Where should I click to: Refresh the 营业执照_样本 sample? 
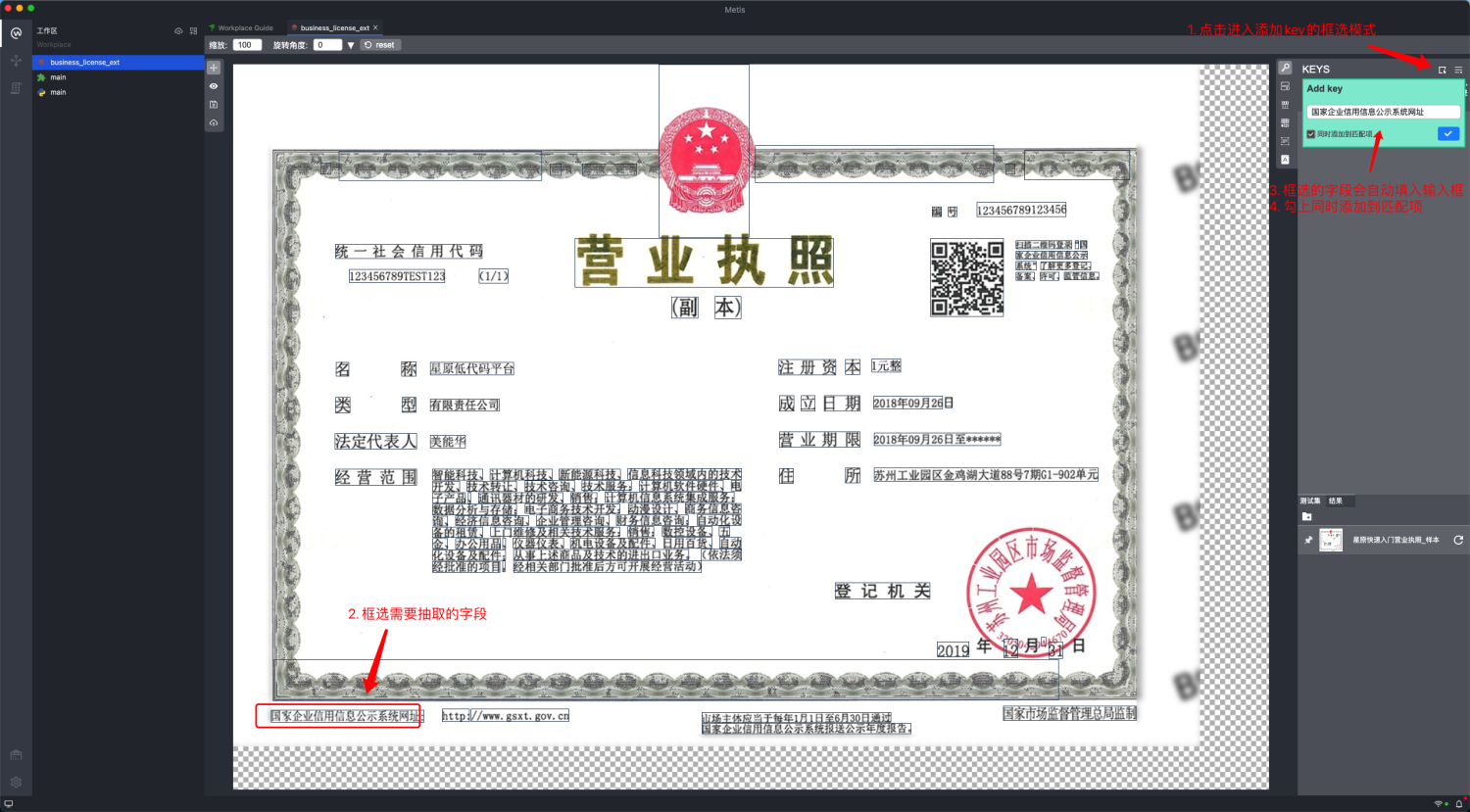coord(1458,540)
